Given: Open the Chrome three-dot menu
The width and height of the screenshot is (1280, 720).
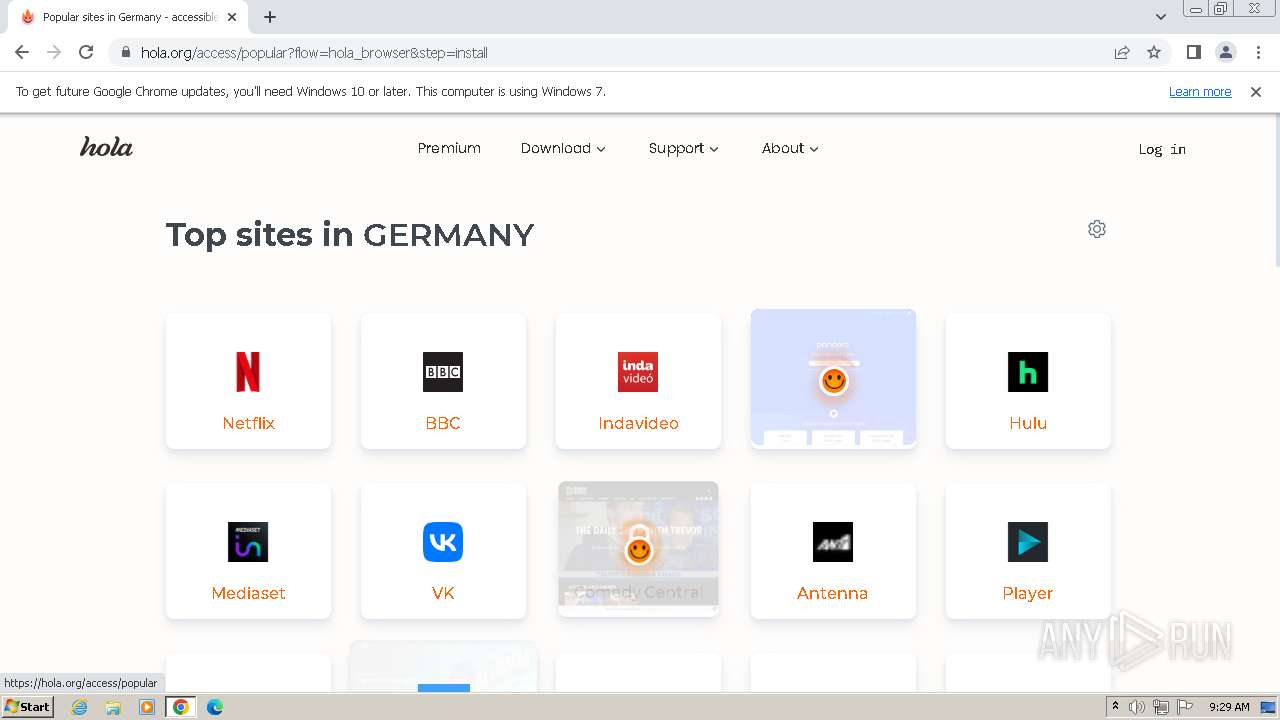Looking at the screenshot, I should click(x=1258, y=52).
